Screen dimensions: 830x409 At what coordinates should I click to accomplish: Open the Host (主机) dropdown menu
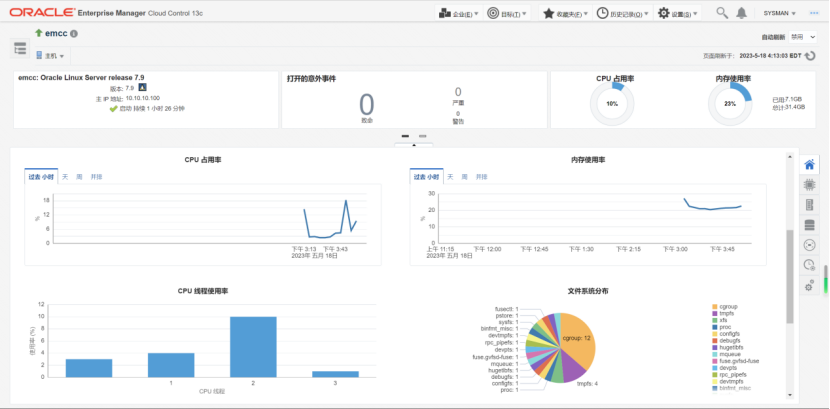click(x=50, y=56)
